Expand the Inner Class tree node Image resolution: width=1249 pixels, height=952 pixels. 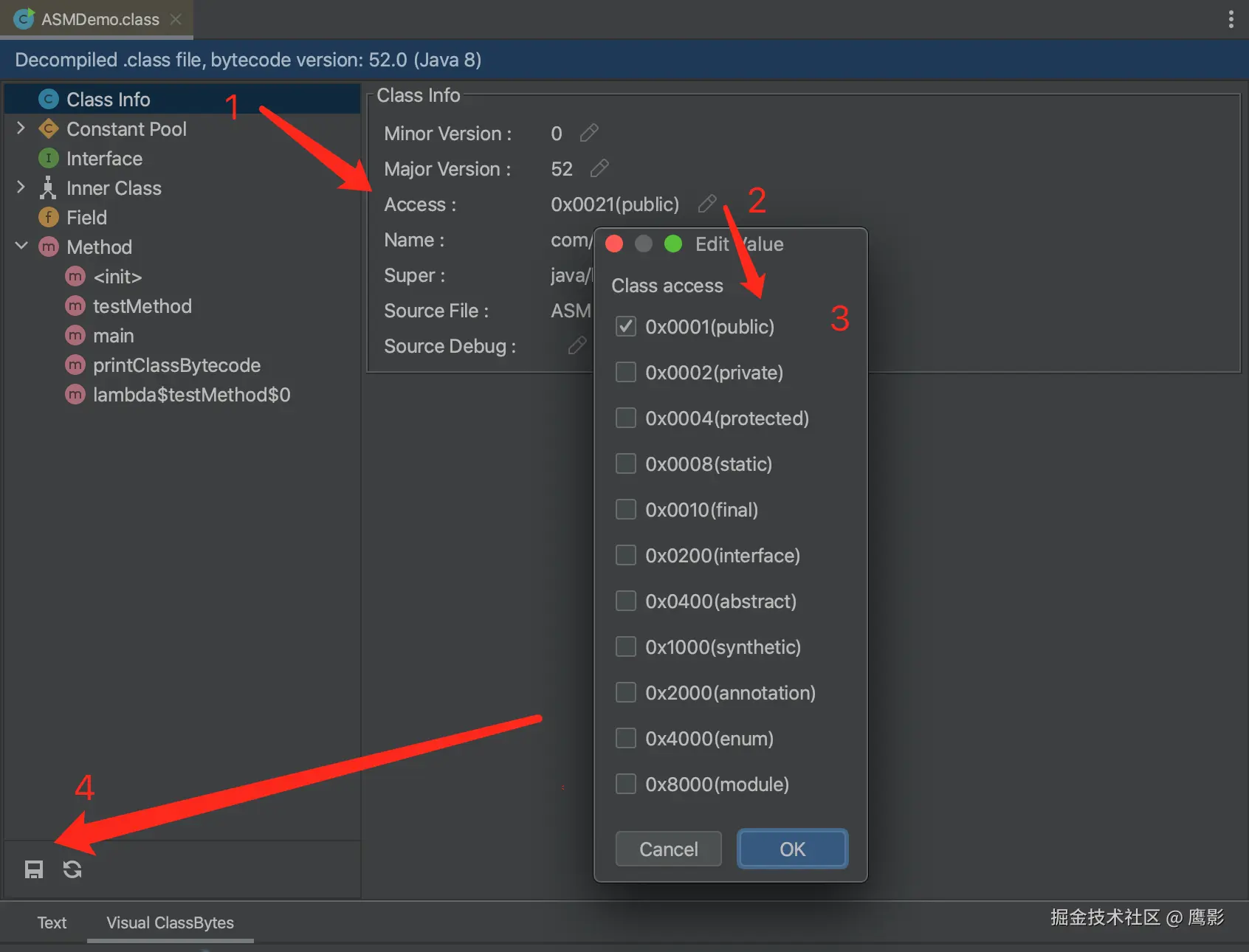tap(21, 187)
